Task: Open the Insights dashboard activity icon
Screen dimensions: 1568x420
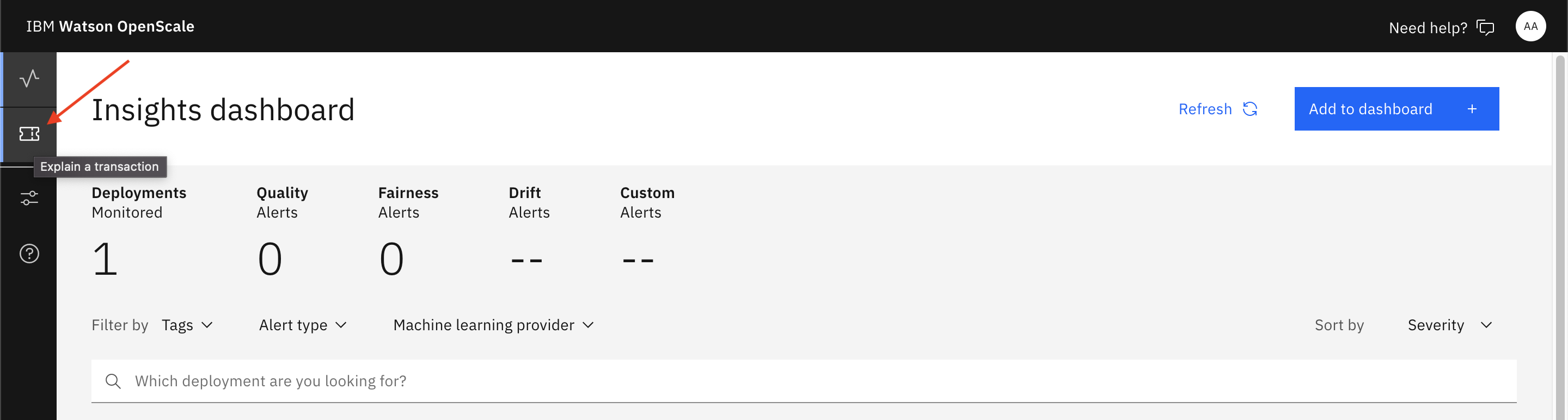Action: (x=29, y=79)
